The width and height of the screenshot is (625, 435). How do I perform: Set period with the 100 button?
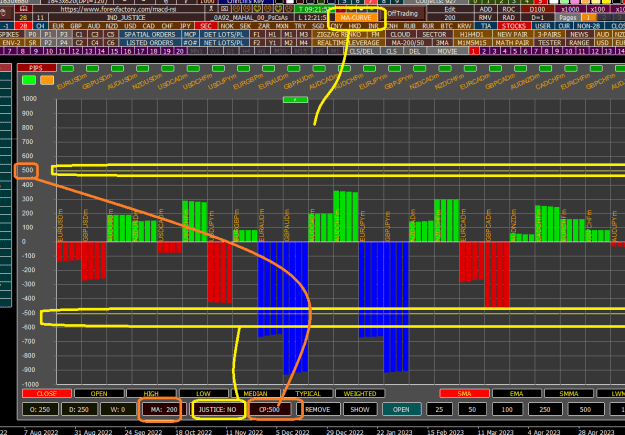coord(507,409)
